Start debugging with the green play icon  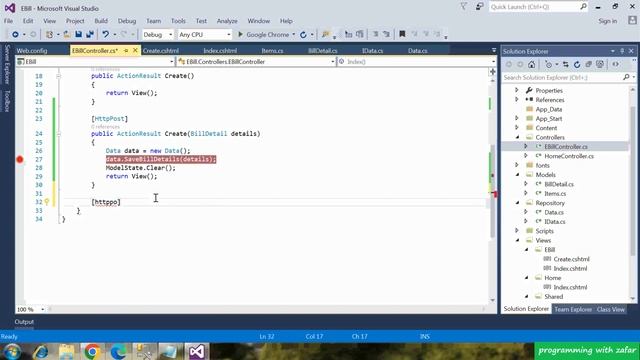tap(240, 35)
